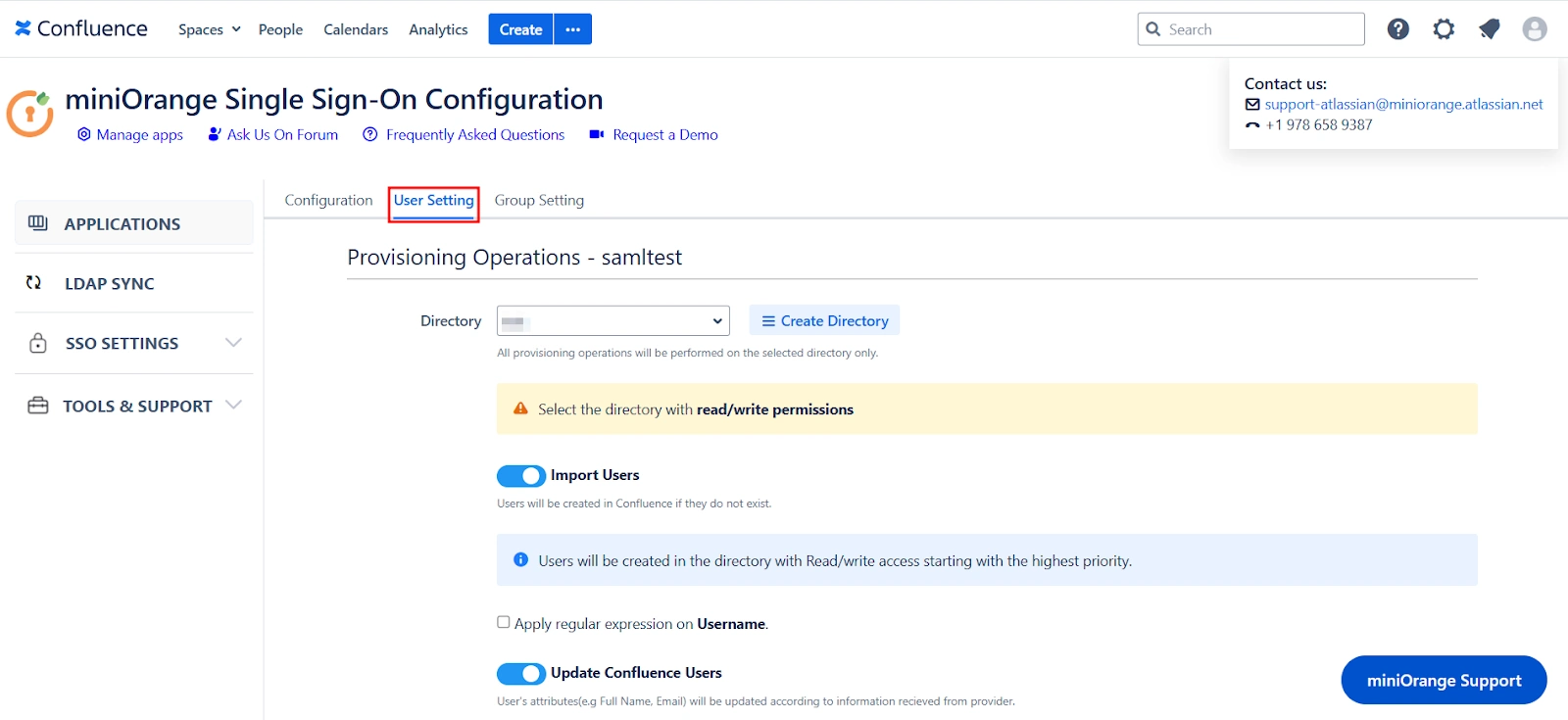Viewport: 1568px width, 720px height.
Task: Click the warning triangle icon
Action: point(520,408)
